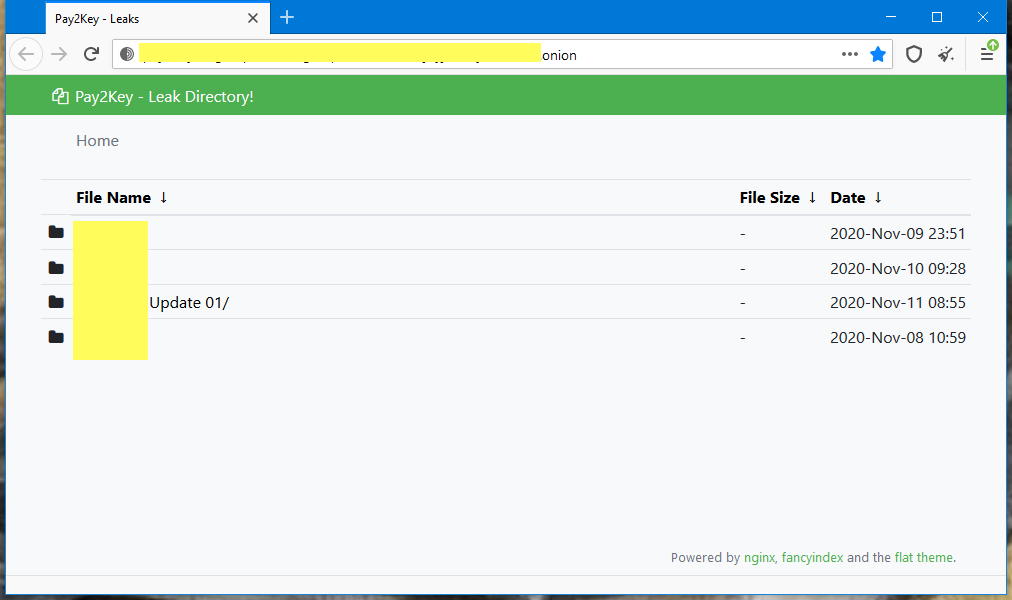Close the browser window

click(983, 17)
